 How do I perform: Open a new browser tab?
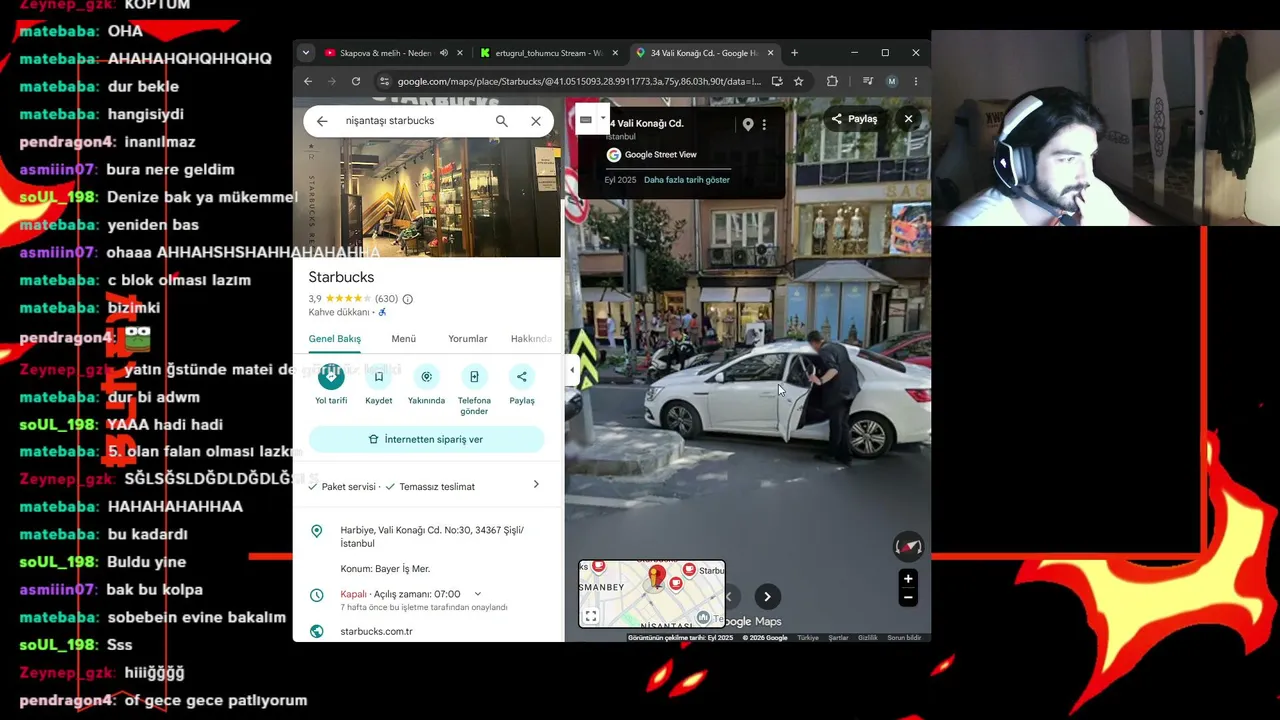794,53
